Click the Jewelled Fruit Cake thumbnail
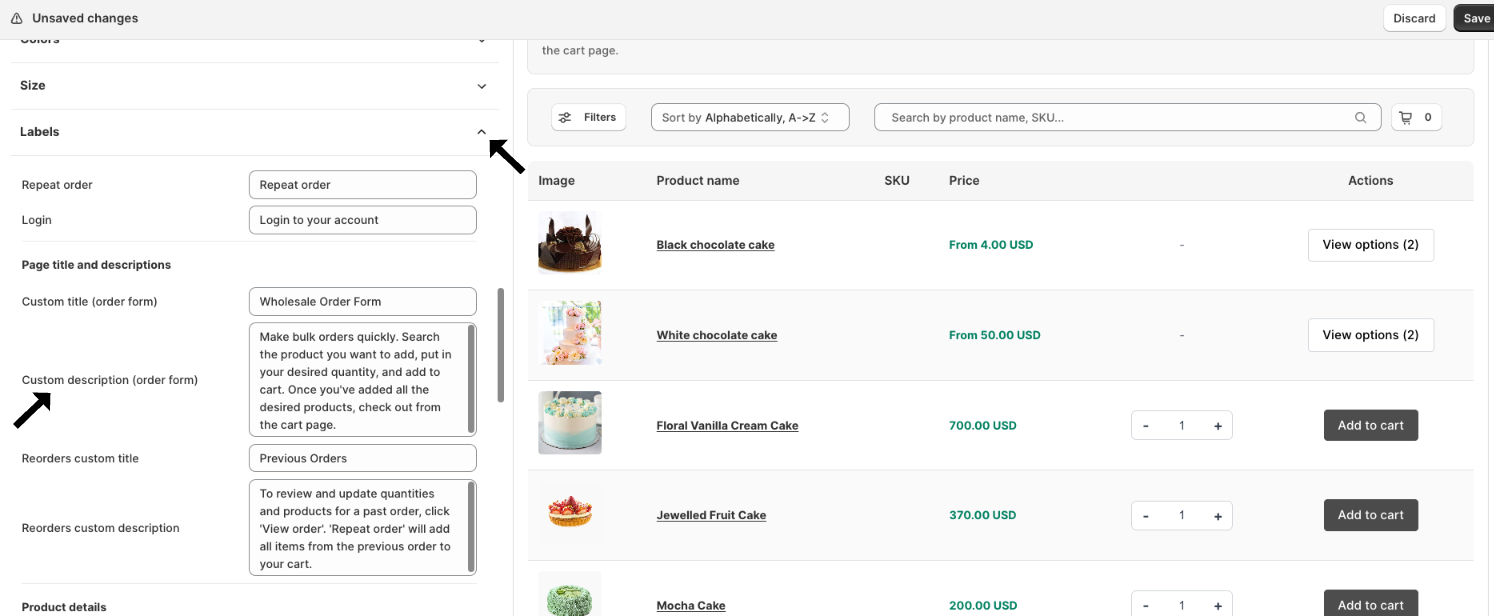The width and height of the screenshot is (1494, 616). coord(569,513)
